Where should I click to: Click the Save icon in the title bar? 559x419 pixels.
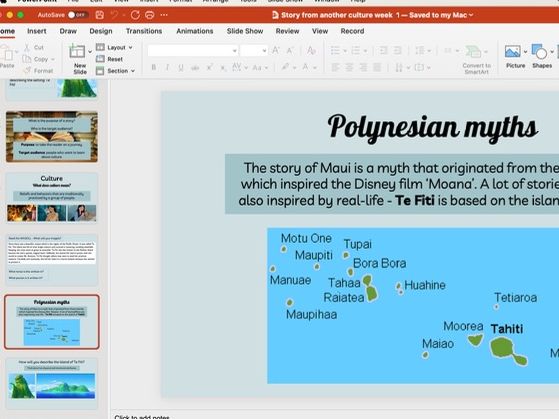100,15
